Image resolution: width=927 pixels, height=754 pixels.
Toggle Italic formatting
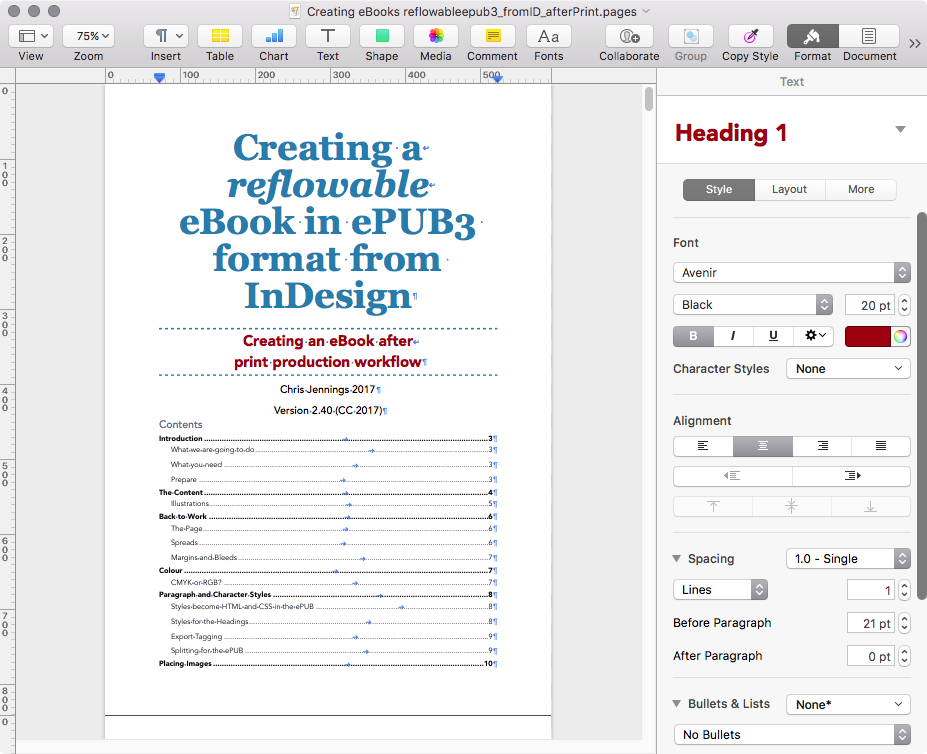click(733, 336)
